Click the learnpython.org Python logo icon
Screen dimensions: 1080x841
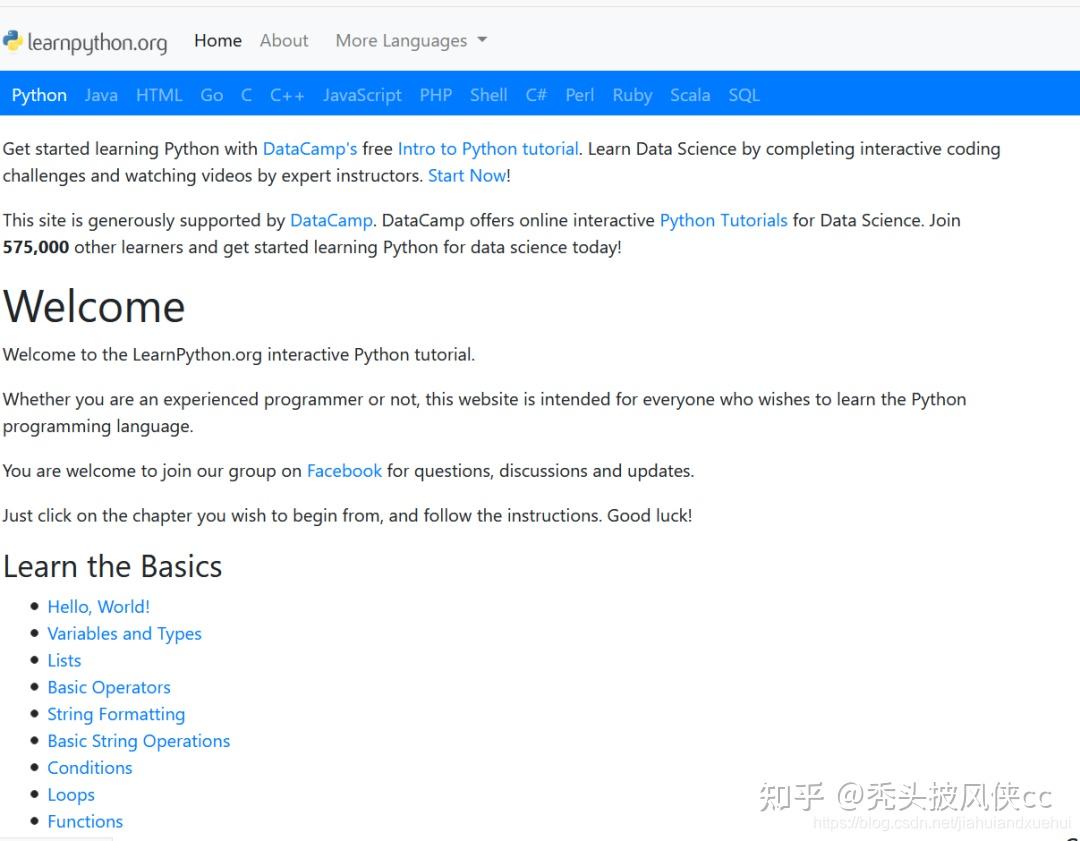pyautogui.click(x=14, y=41)
